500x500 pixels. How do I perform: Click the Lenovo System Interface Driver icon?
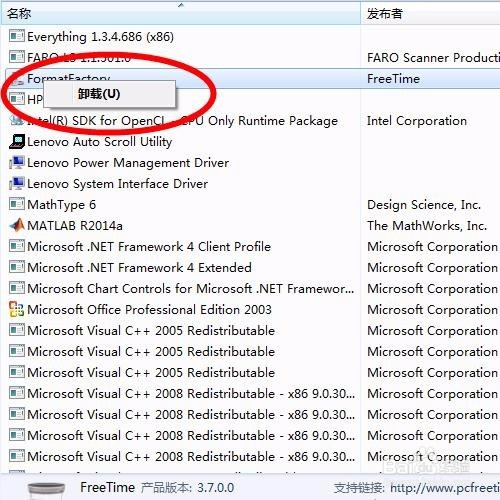click(17, 183)
